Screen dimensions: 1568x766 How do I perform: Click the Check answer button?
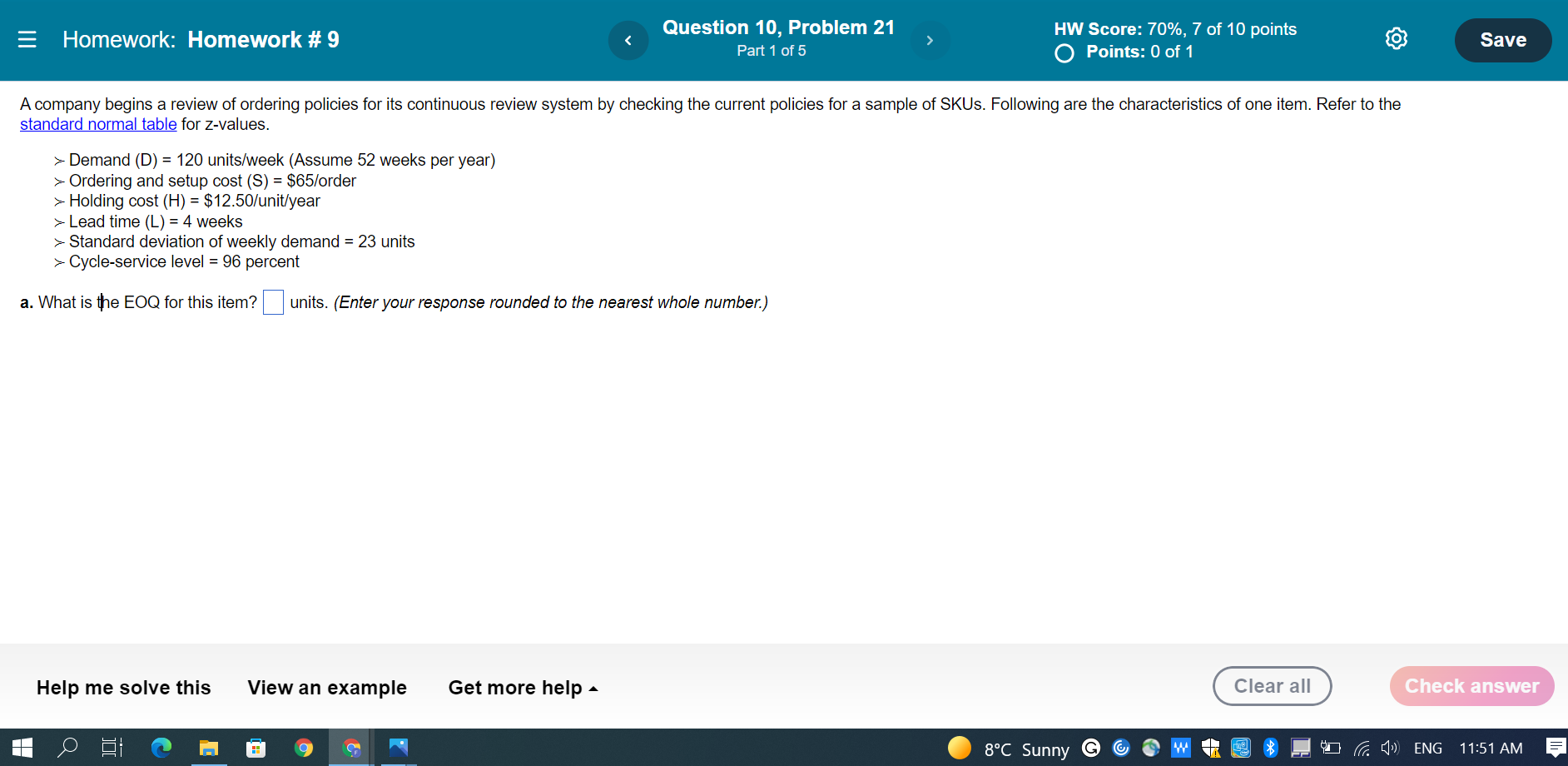(x=1471, y=686)
